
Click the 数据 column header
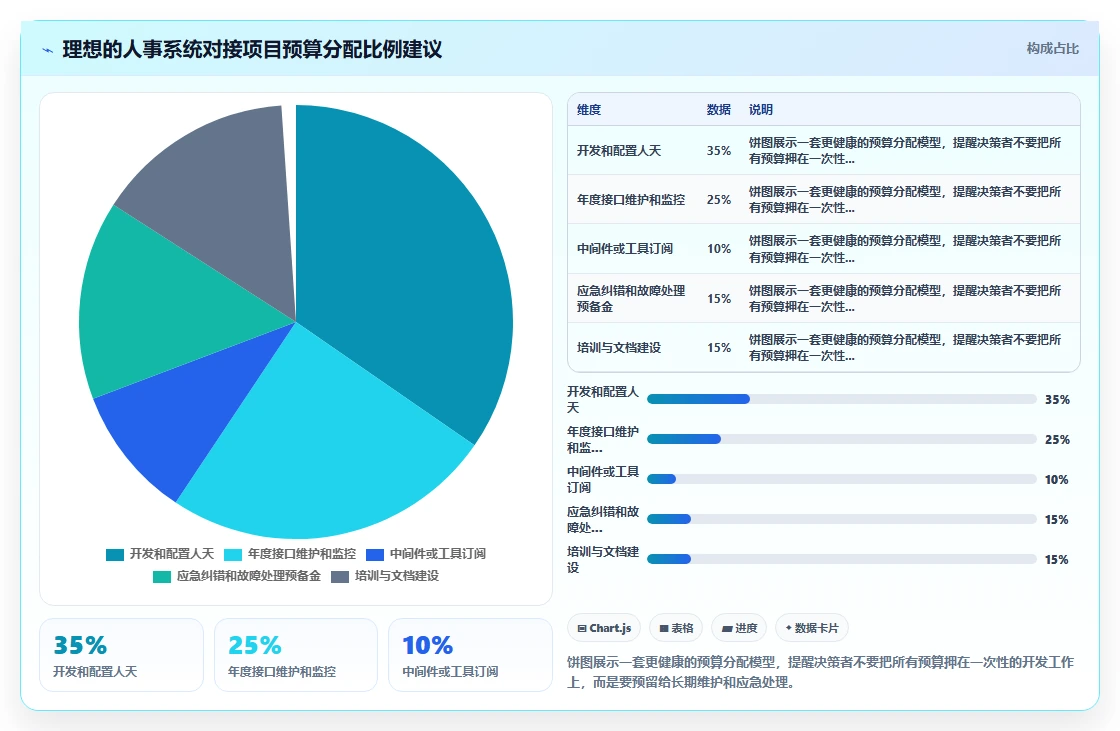click(719, 109)
